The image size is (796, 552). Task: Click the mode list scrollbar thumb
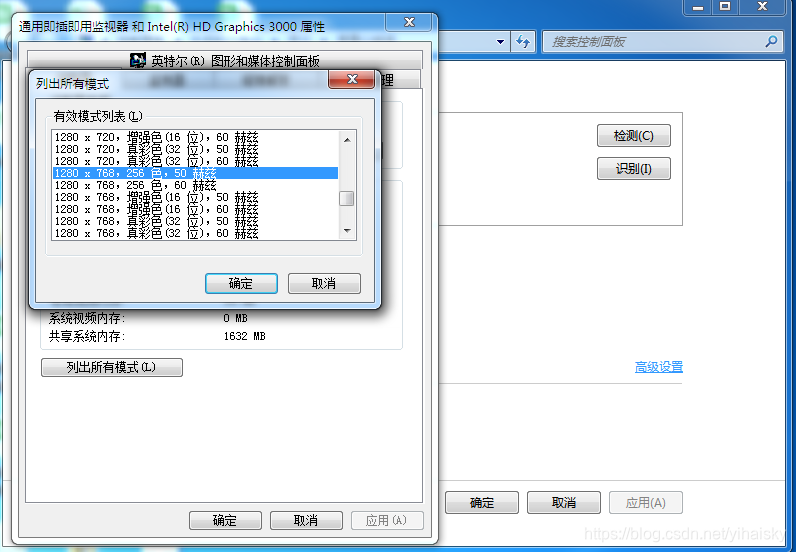347,199
